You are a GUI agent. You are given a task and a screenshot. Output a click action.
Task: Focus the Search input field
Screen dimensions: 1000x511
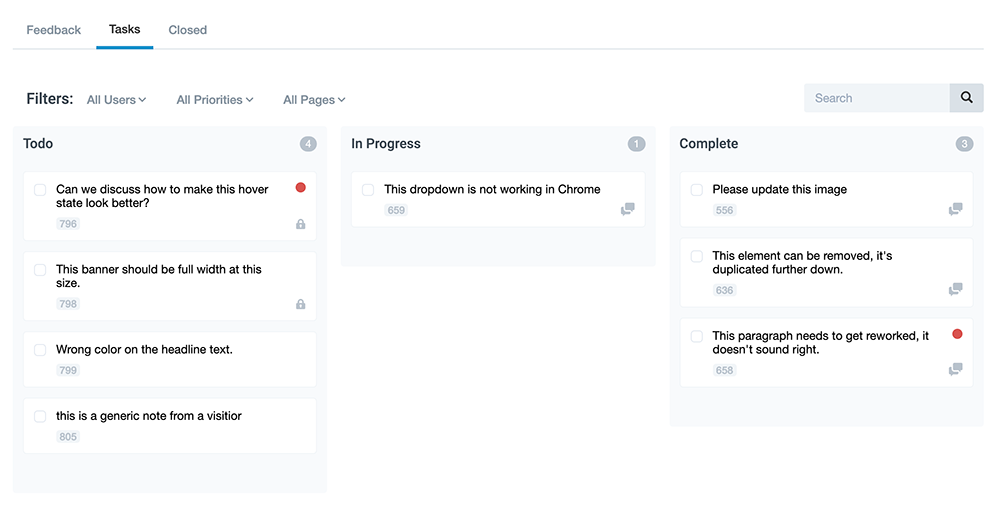pyautogui.click(x=876, y=98)
